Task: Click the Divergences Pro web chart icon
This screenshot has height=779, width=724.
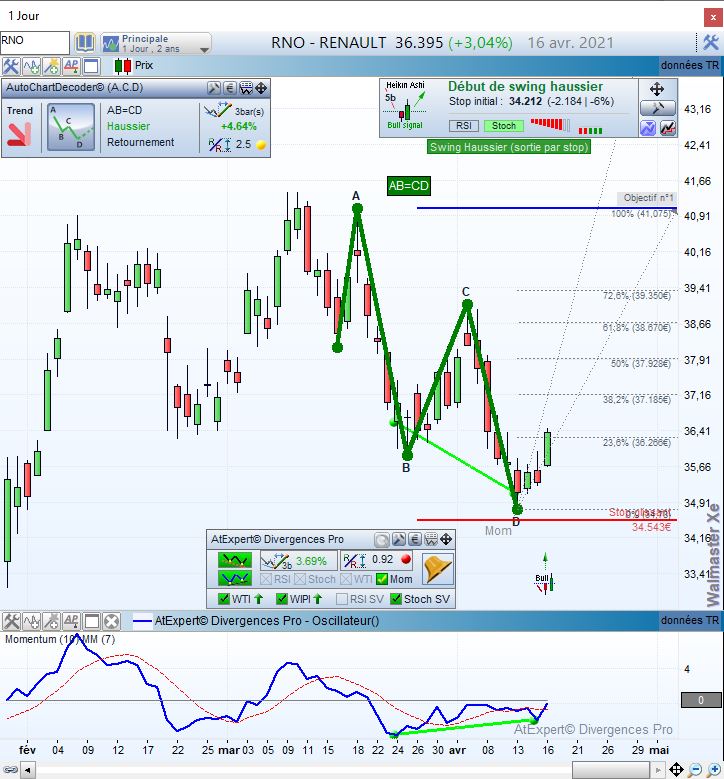Action: (431, 540)
